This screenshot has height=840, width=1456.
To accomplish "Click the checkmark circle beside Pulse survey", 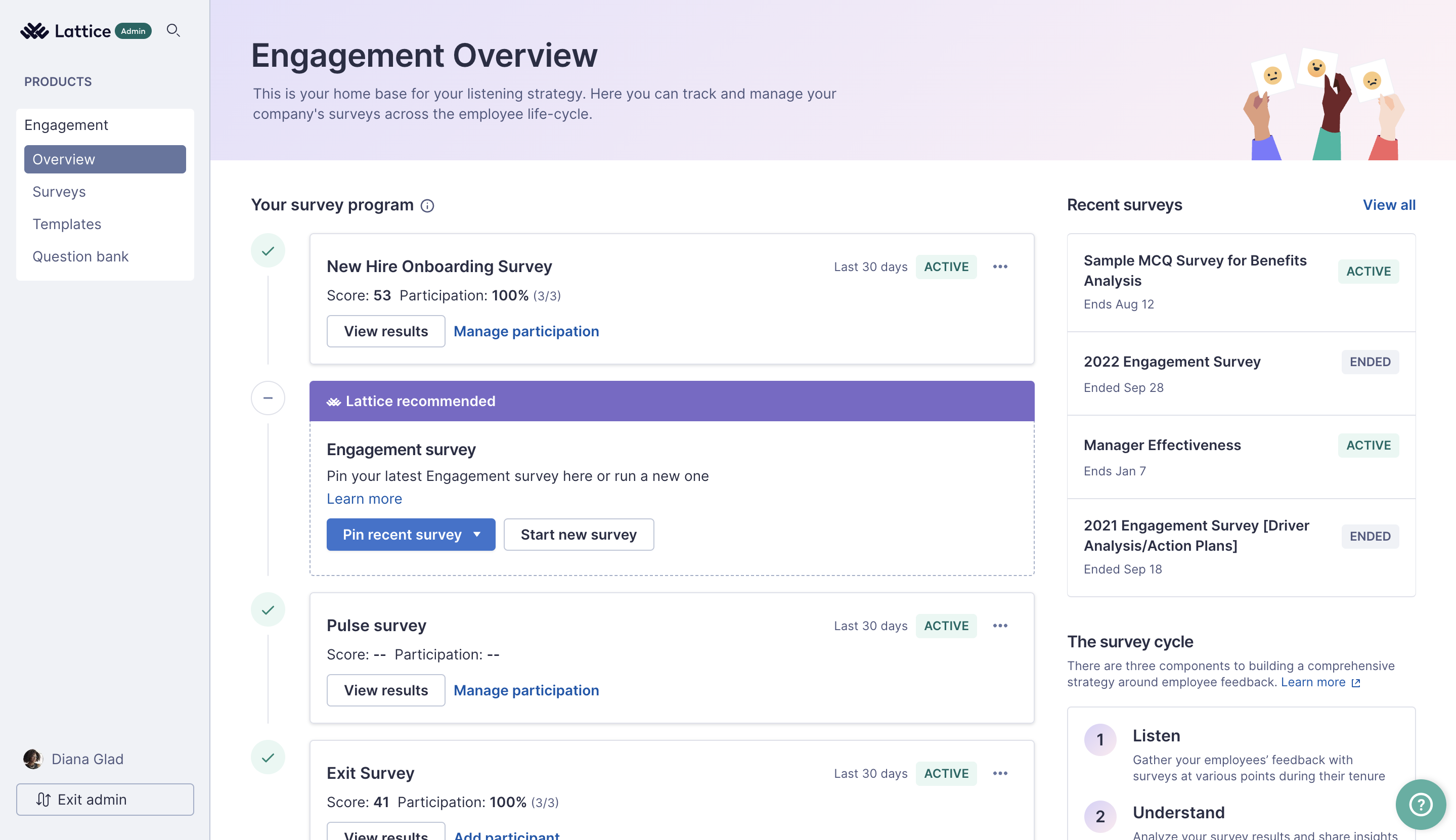I will [268, 610].
